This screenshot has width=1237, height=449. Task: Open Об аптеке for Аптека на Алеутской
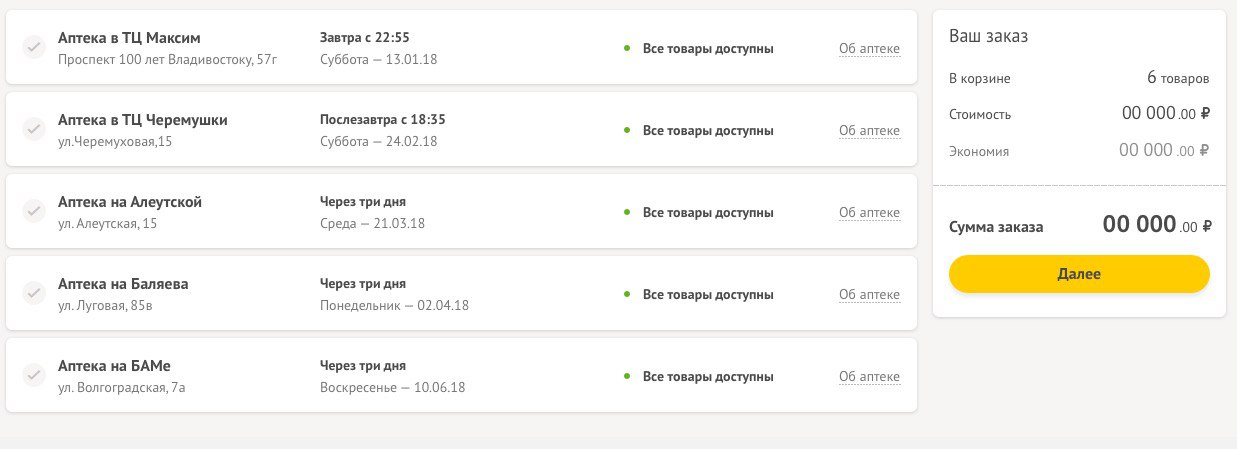869,212
